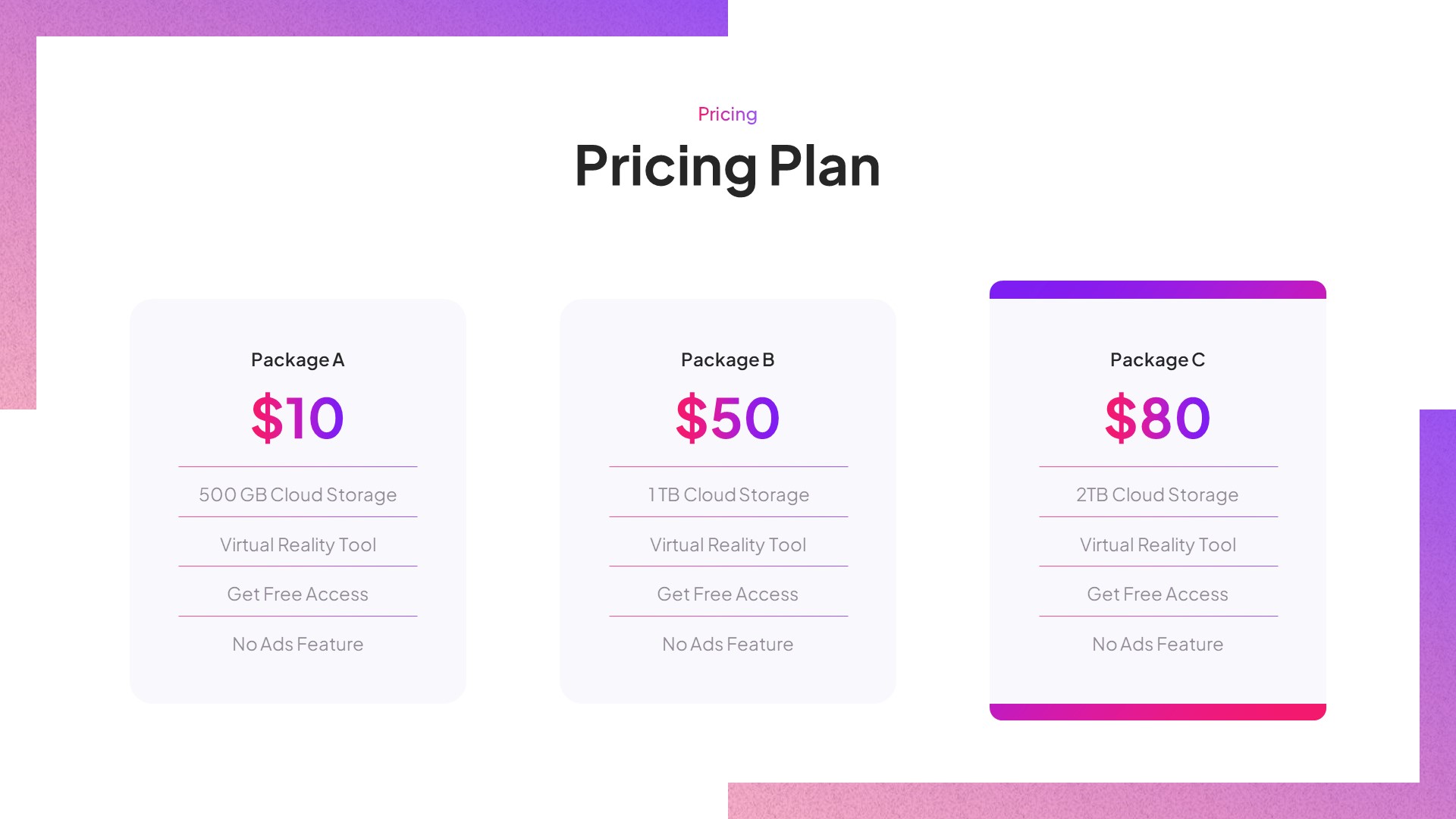Click the Package B title
The image size is (1456, 819).
pos(727,360)
